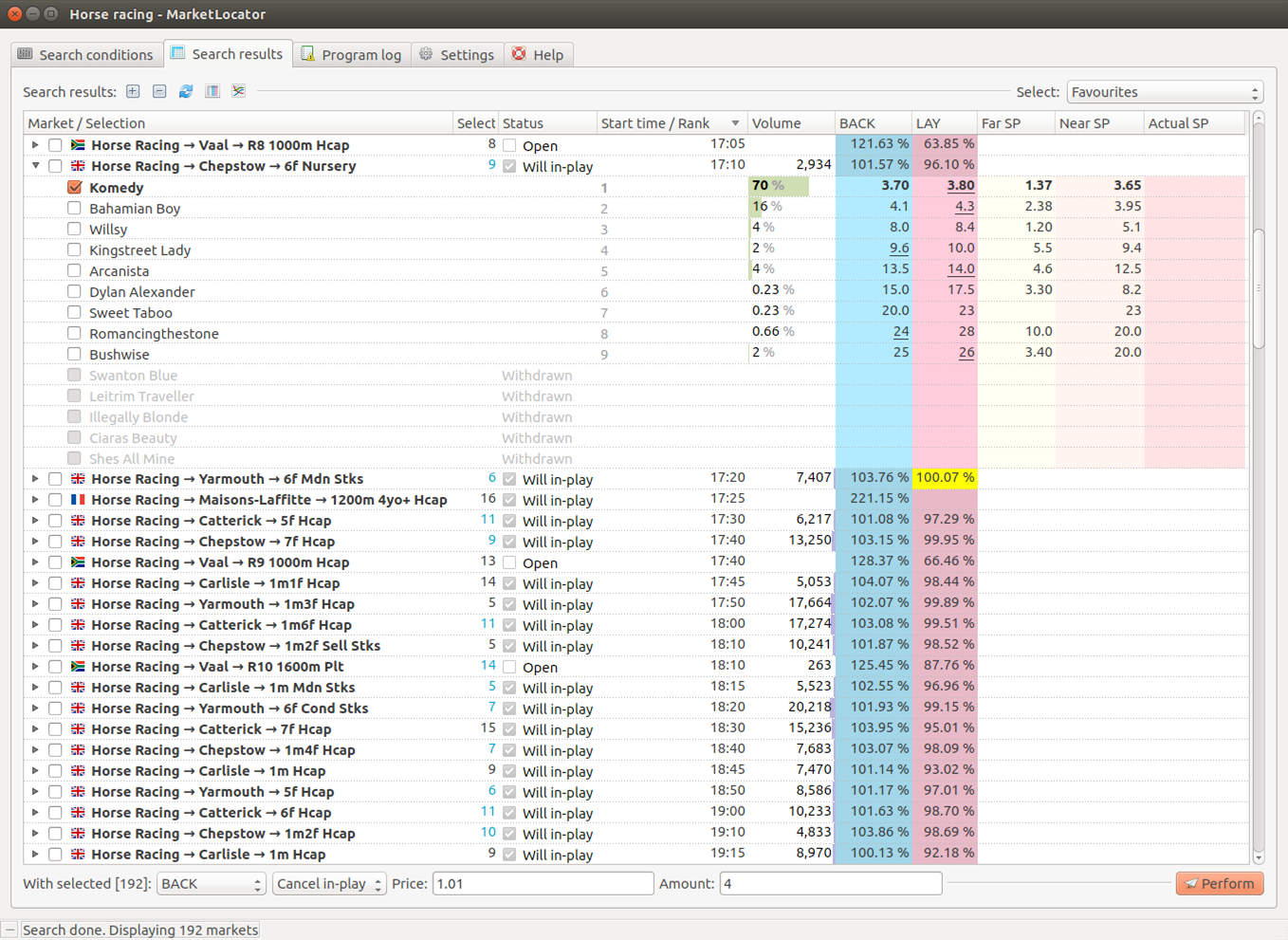This screenshot has height=940, width=1288.
Task: Click the UK flag for Yarmouth 1m3f Hcap
Action: (x=78, y=604)
